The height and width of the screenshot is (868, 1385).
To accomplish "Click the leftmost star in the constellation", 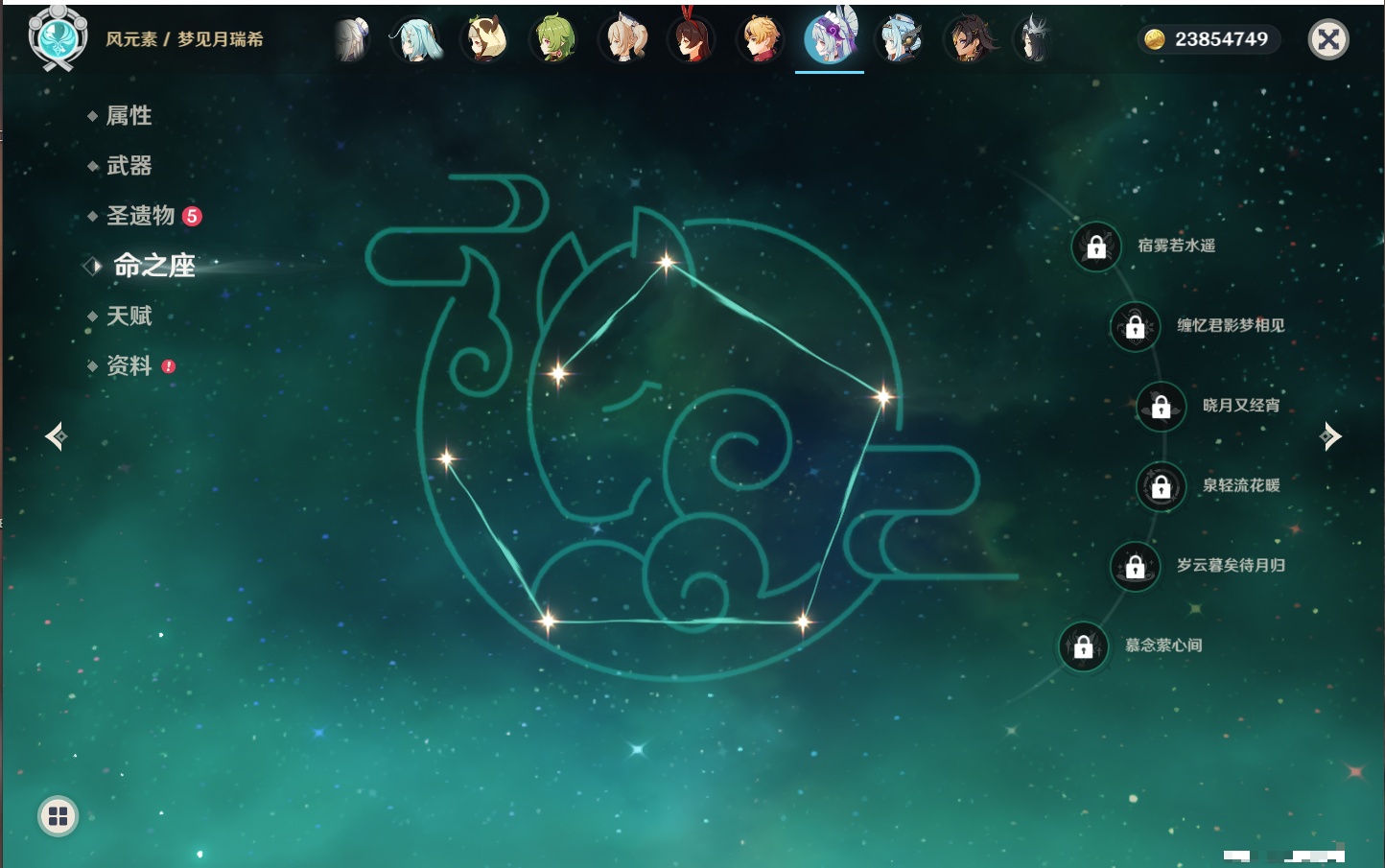I will (x=446, y=458).
